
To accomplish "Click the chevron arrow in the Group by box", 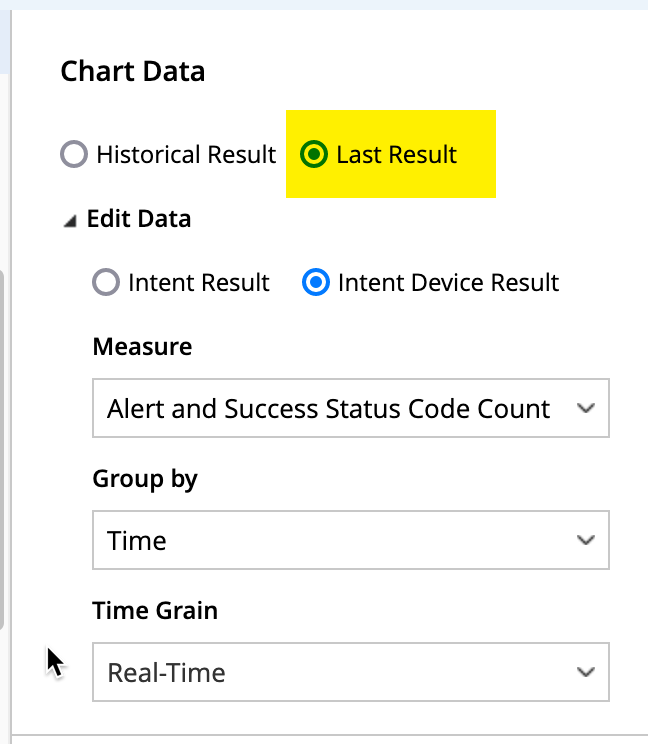I will click(586, 541).
